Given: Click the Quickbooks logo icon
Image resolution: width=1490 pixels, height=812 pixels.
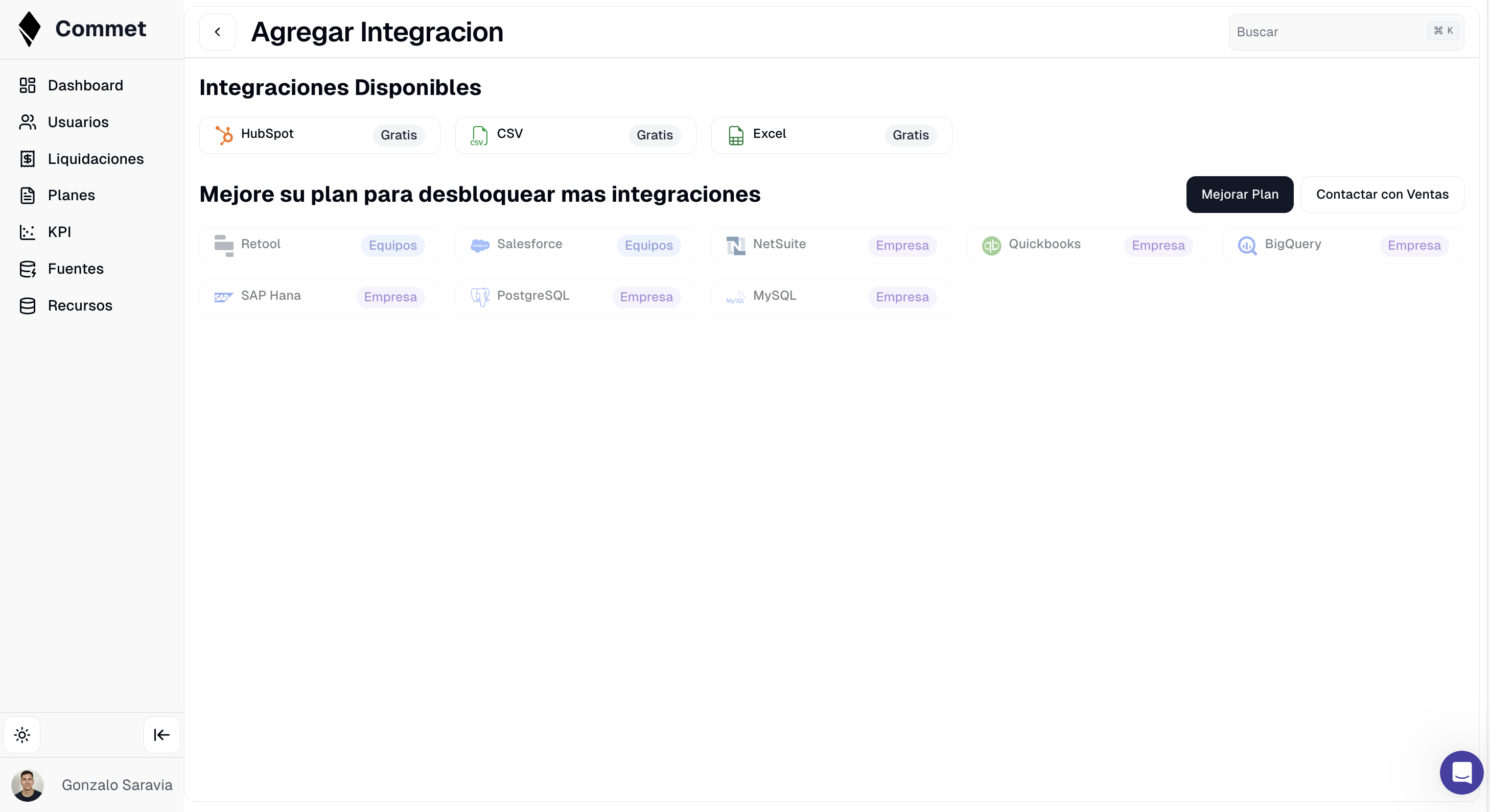Looking at the screenshot, I should (991, 246).
